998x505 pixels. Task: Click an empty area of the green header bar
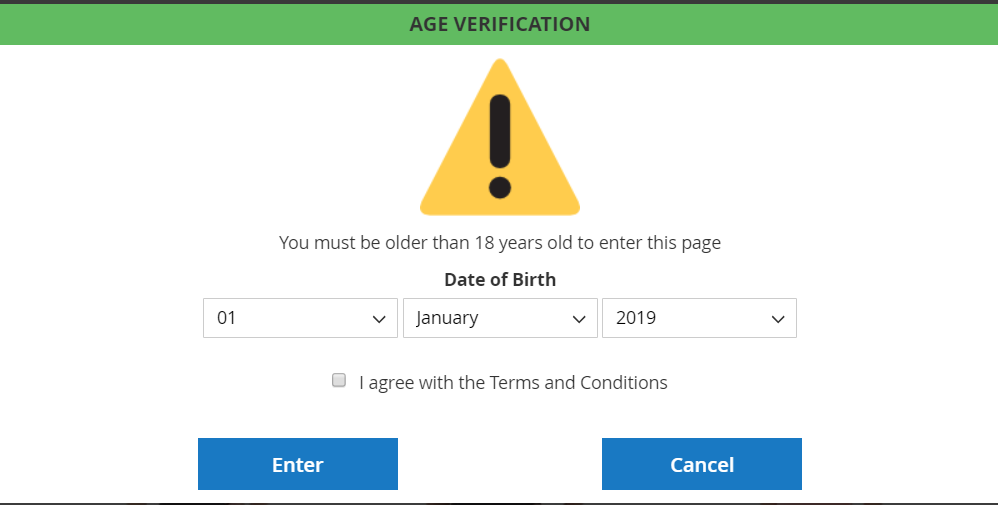[200, 23]
